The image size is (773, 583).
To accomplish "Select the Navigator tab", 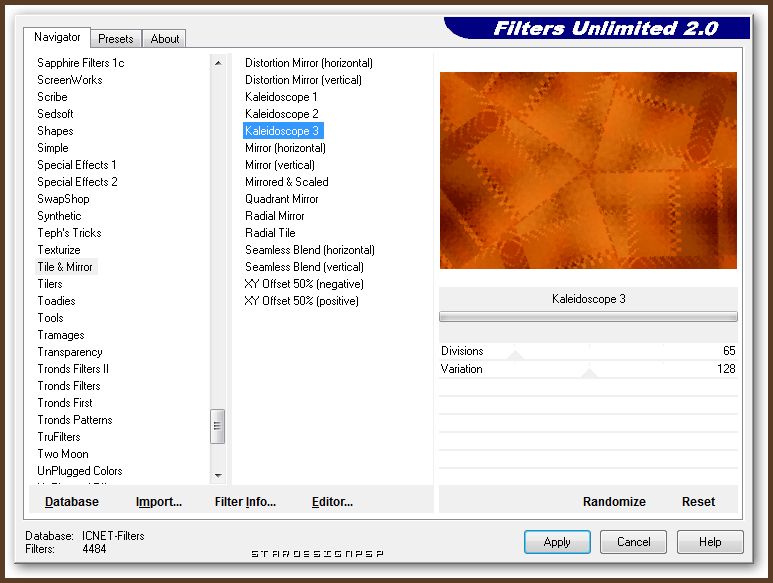I will [x=57, y=37].
